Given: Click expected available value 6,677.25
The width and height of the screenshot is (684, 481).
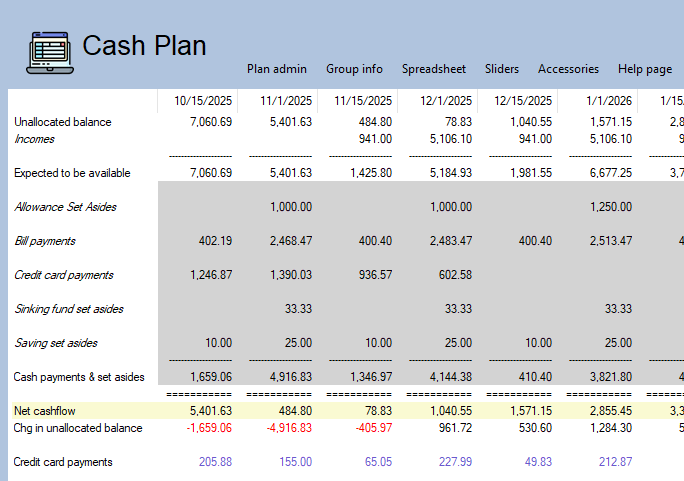Looking at the screenshot, I should point(611,173).
